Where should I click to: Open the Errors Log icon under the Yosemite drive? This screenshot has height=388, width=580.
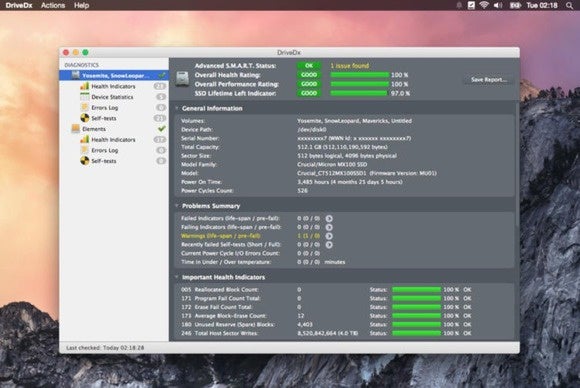pyautogui.click(x=85, y=108)
